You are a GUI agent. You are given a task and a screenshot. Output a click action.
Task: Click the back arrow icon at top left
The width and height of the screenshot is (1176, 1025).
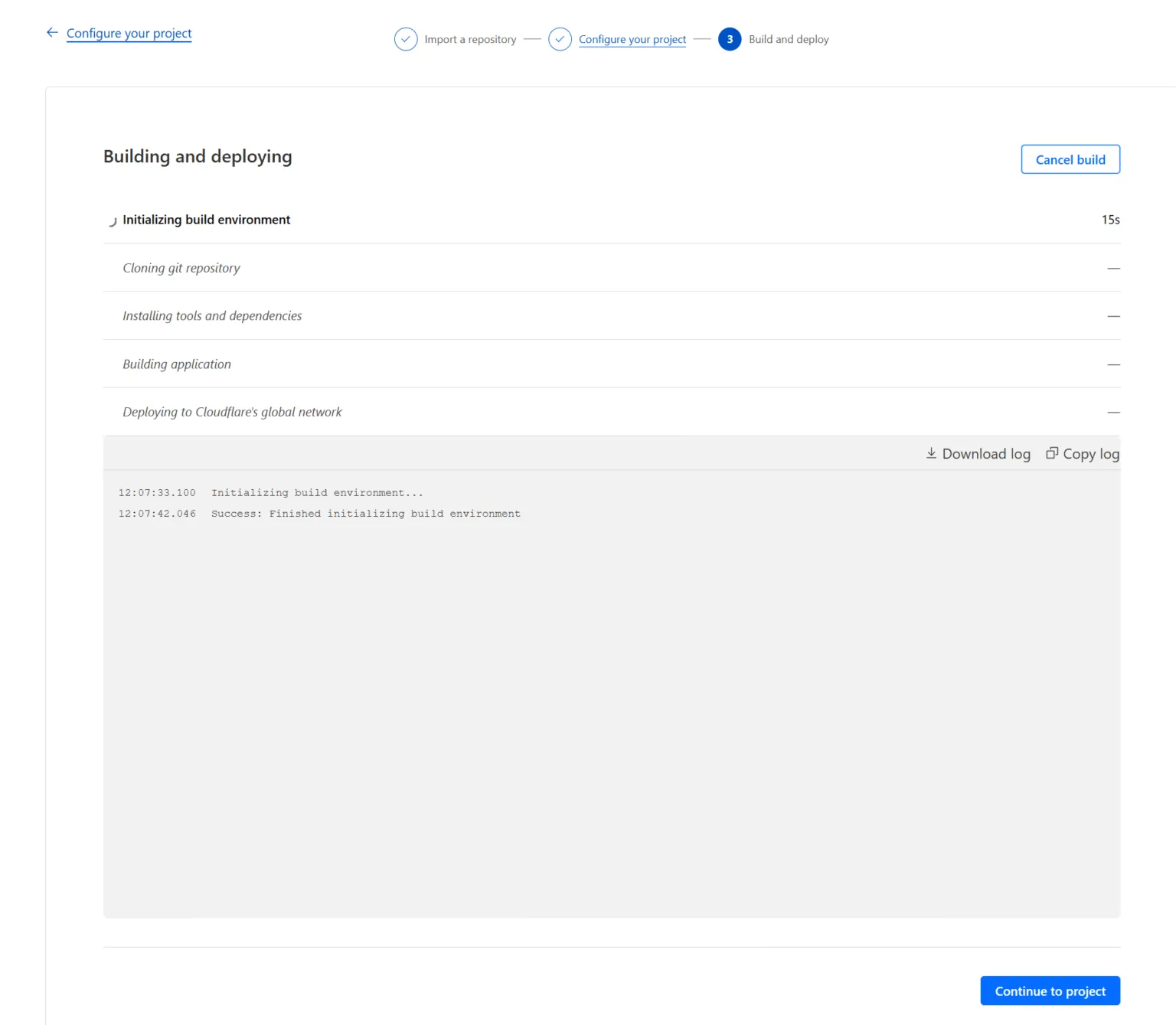[x=52, y=32]
